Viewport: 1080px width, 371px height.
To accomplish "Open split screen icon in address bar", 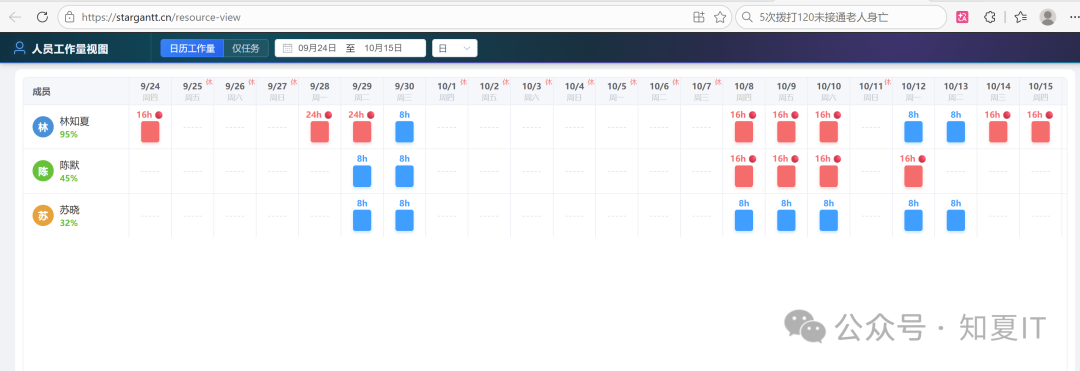I will pyautogui.click(x=698, y=17).
